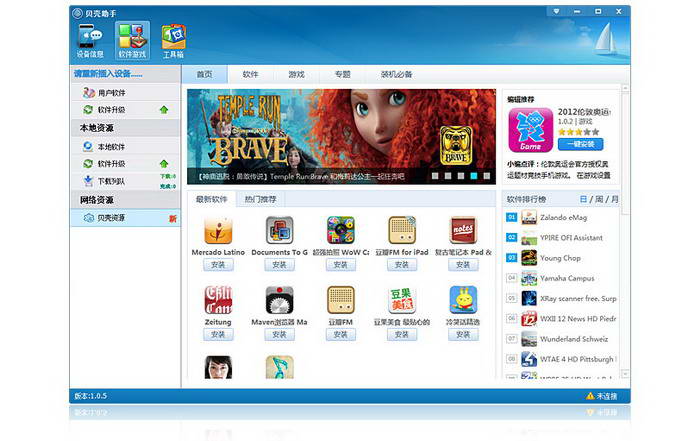Select the highlighted fourth banner dot
The image size is (700, 441).
click(474, 176)
